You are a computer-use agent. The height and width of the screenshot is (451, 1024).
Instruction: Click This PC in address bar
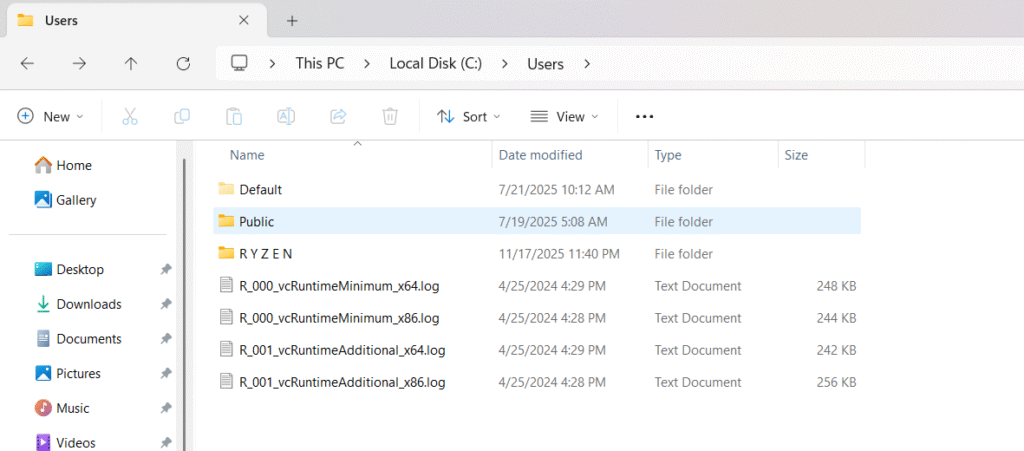(x=322, y=63)
